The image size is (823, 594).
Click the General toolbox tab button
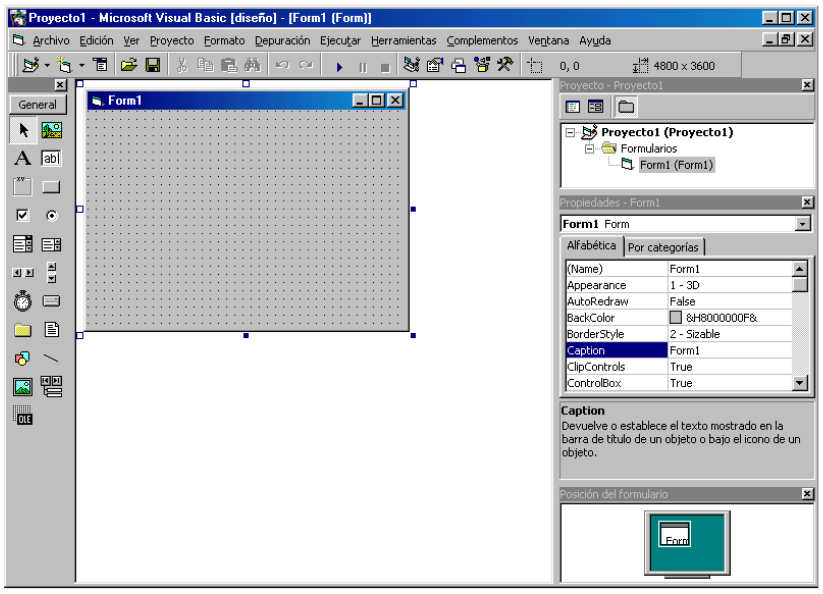(x=38, y=104)
